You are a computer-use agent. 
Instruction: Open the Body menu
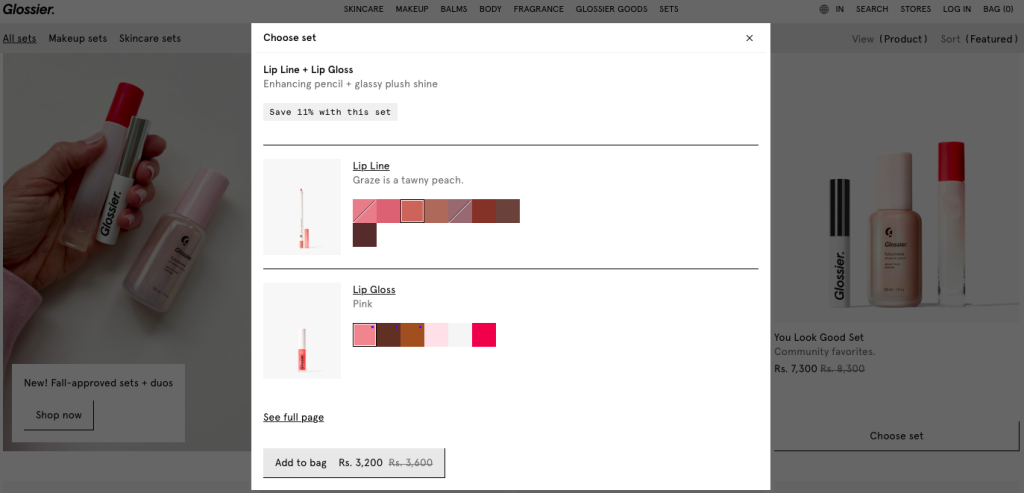tap(490, 9)
